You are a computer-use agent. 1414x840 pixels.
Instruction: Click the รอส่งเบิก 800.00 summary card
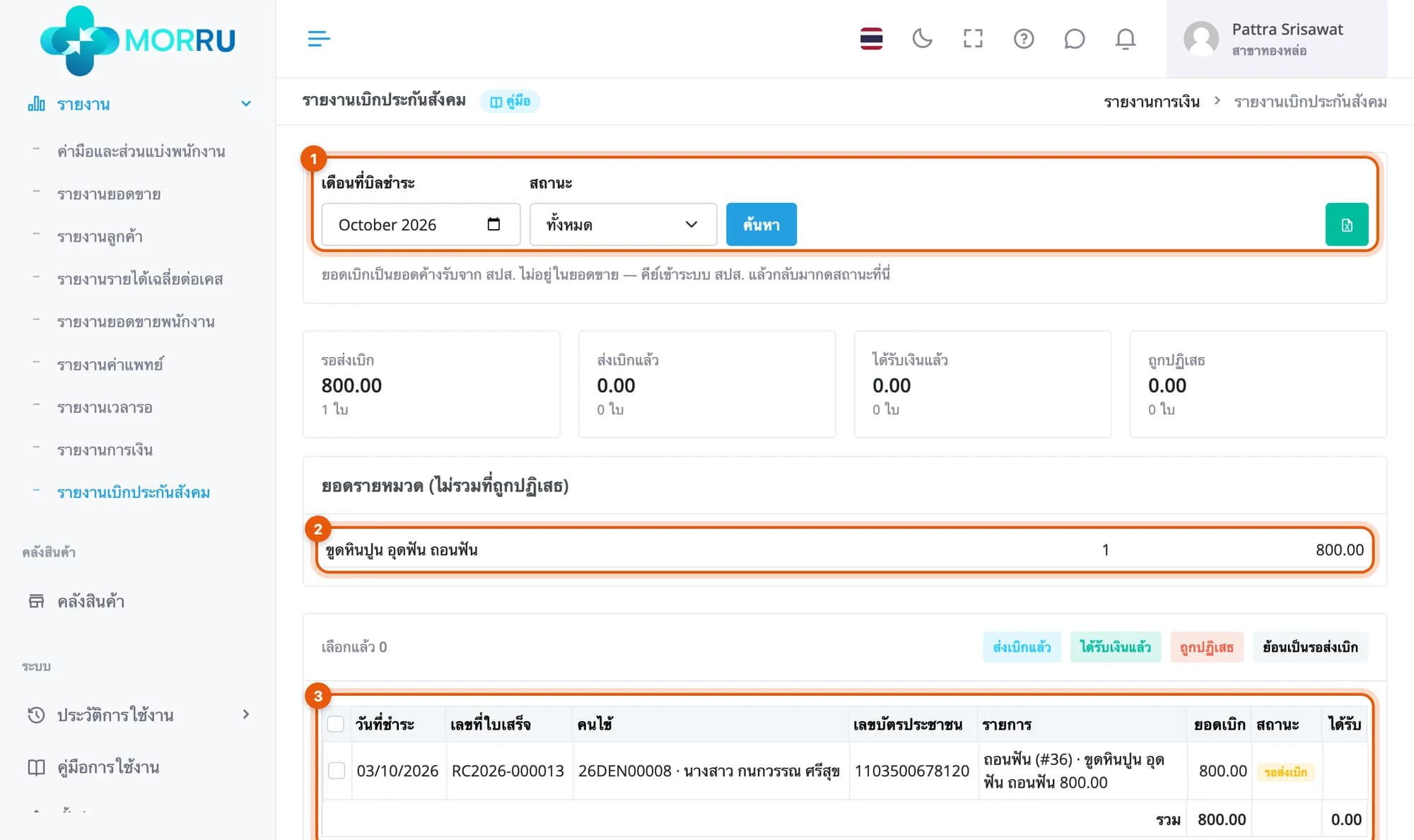[431, 384]
